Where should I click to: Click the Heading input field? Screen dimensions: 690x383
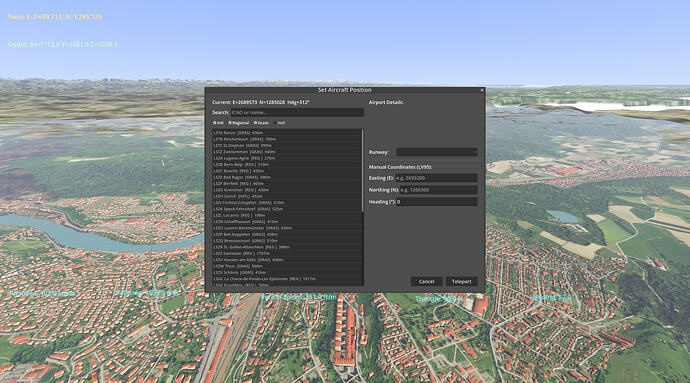pos(437,202)
